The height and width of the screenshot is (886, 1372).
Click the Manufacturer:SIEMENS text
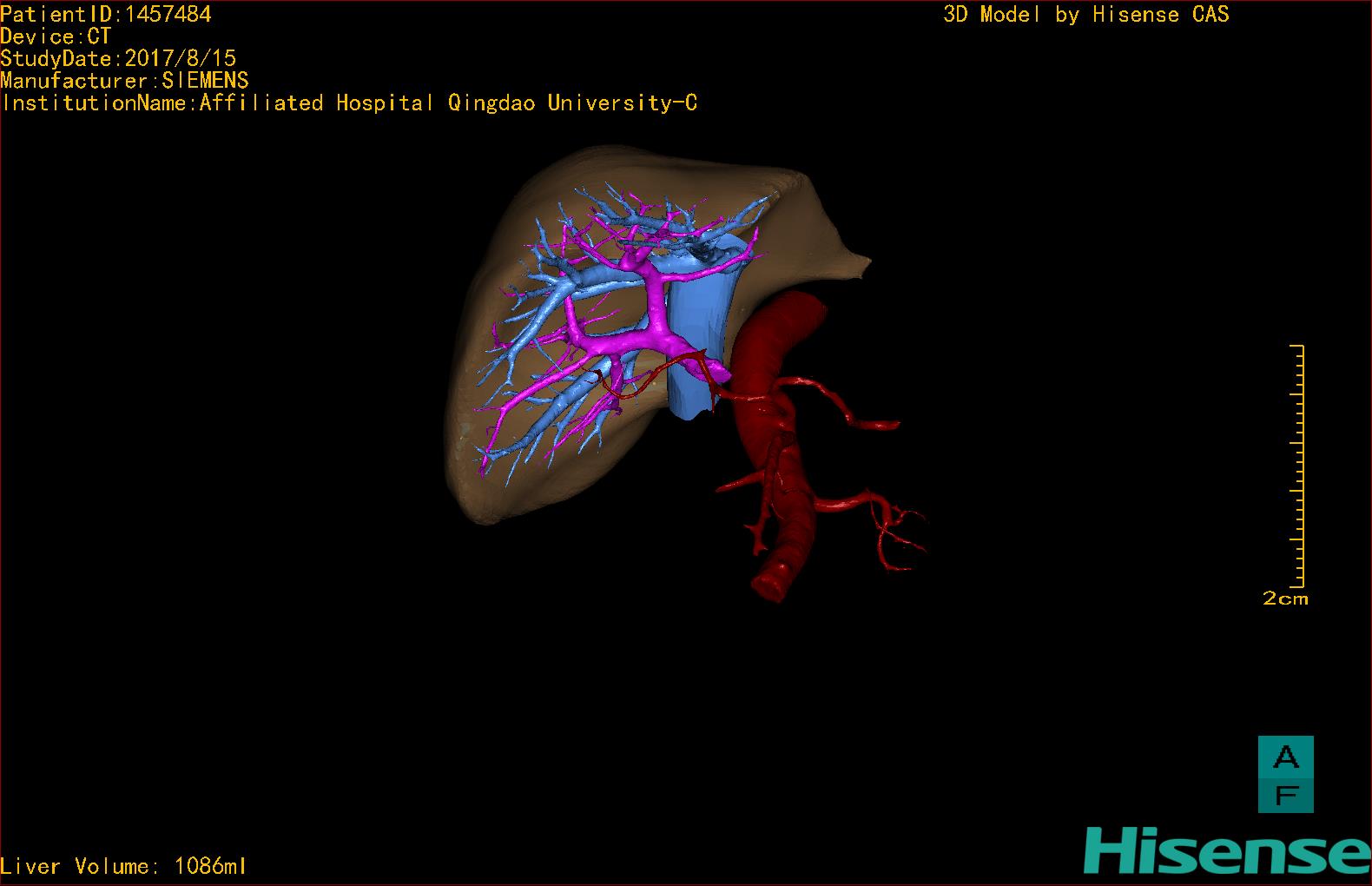point(125,81)
